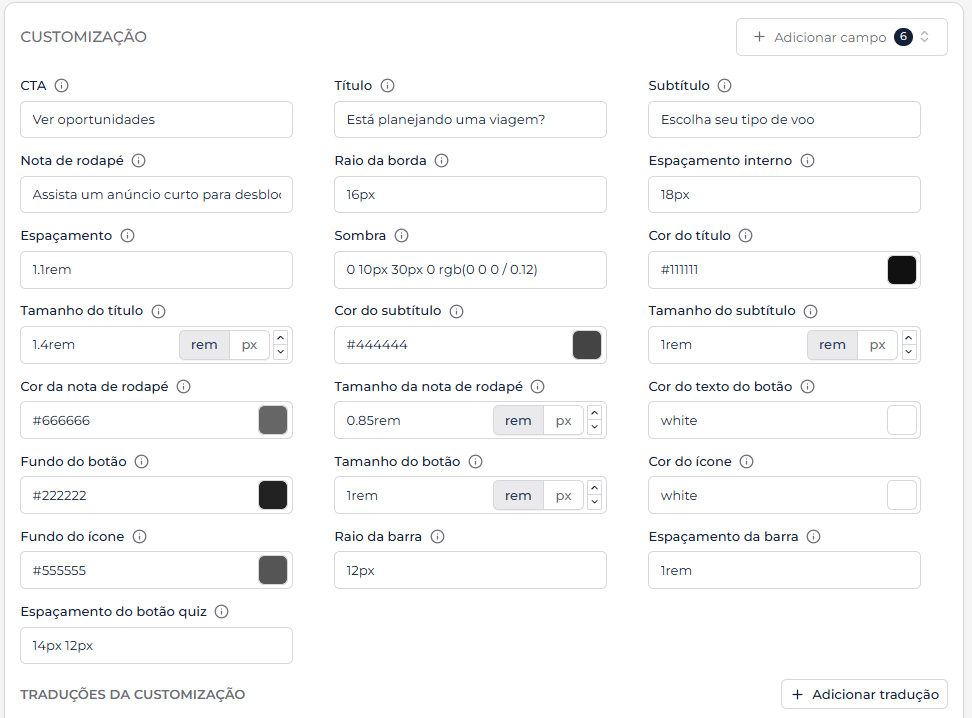The image size is (972, 718).
Task: Click the info icon next to CTA
Action: [61, 86]
